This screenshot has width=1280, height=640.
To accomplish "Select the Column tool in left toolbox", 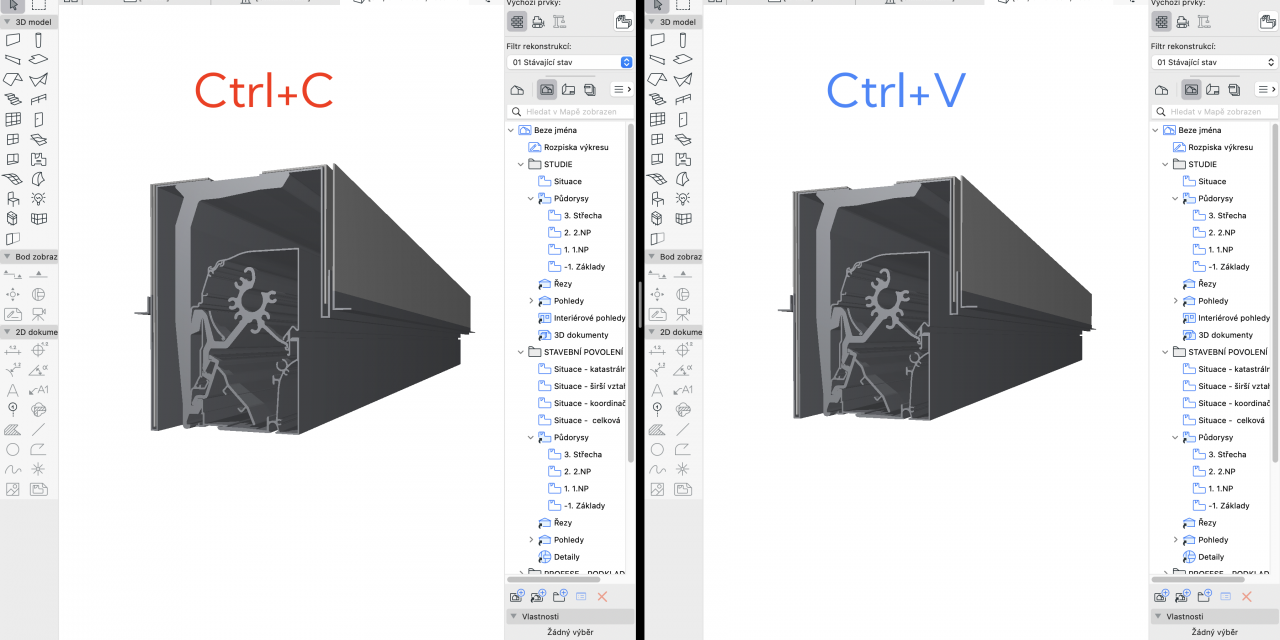I will click(39, 40).
